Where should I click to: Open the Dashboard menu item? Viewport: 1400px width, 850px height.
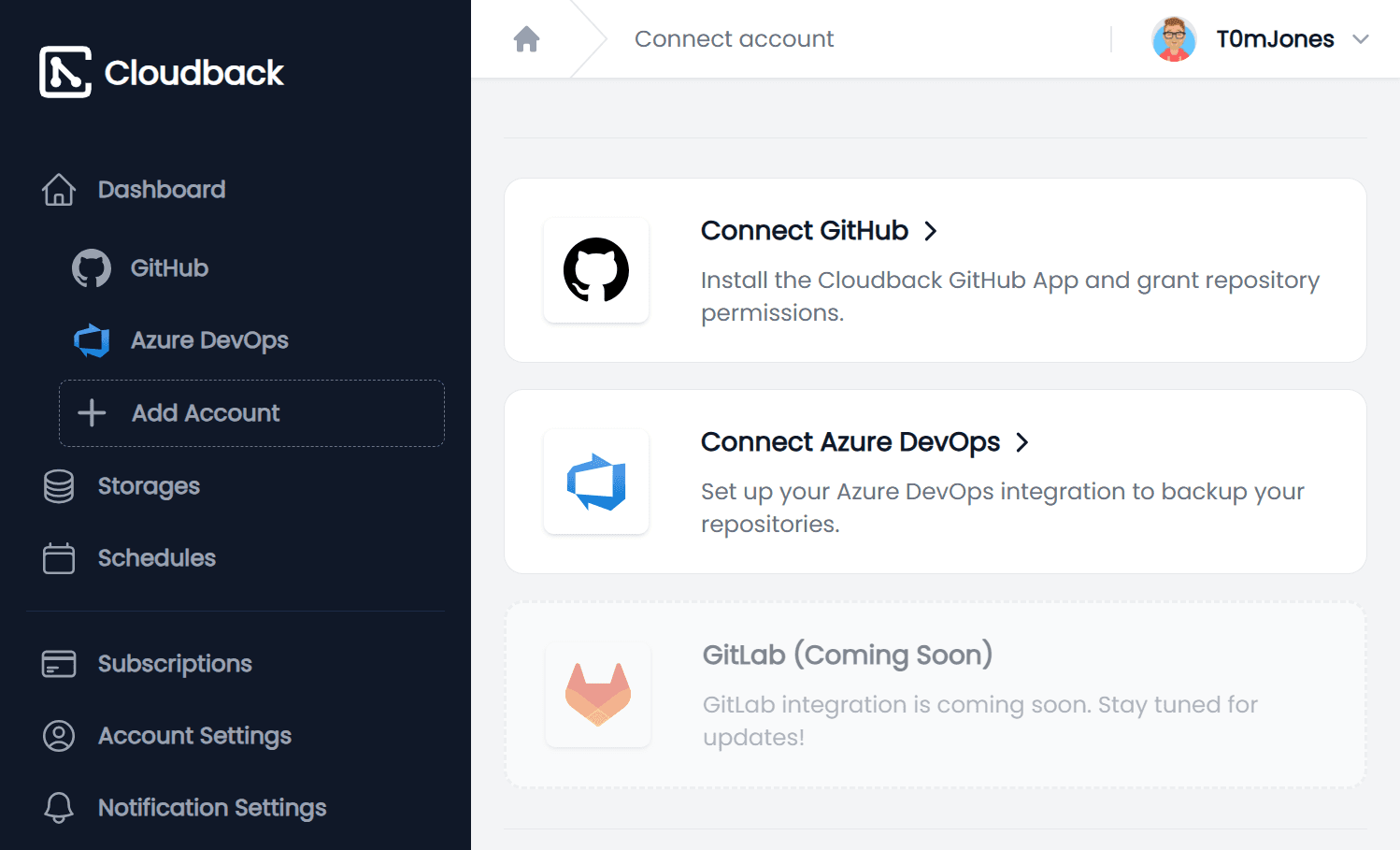click(162, 190)
